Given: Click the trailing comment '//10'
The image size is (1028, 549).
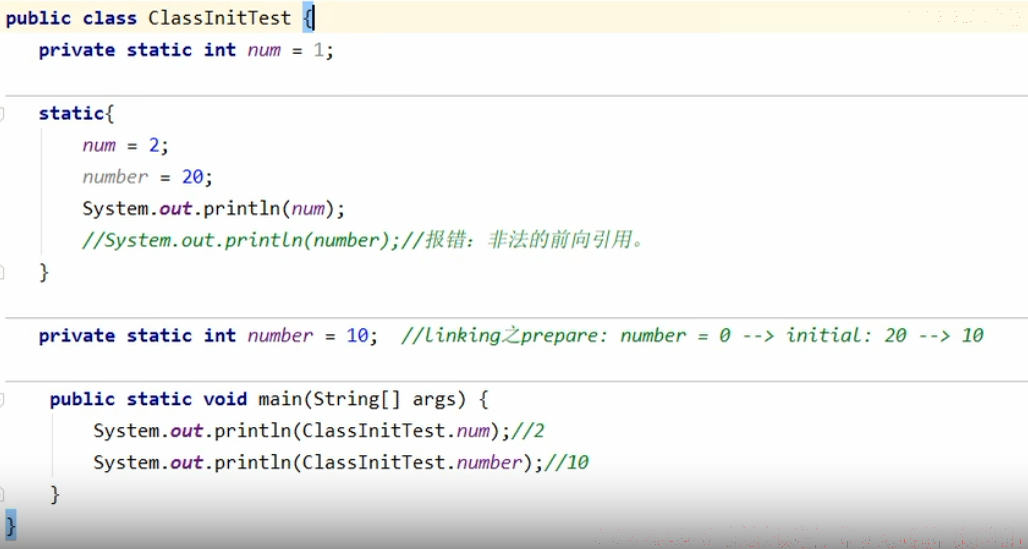Looking at the screenshot, I should click(566, 462).
